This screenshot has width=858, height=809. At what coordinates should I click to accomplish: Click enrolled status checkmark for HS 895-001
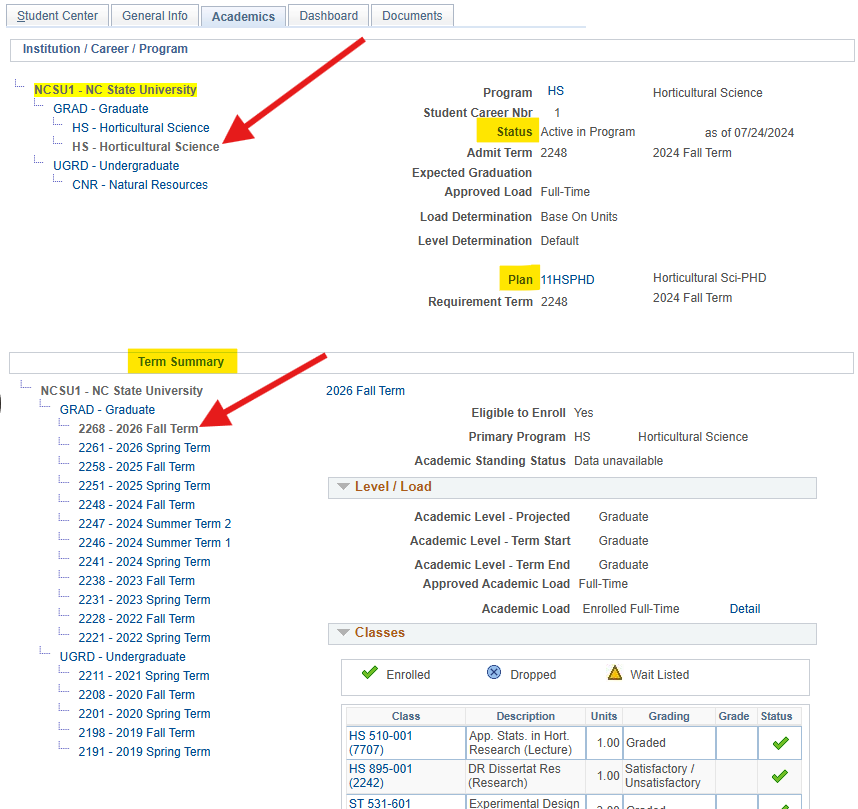point(780,776)
